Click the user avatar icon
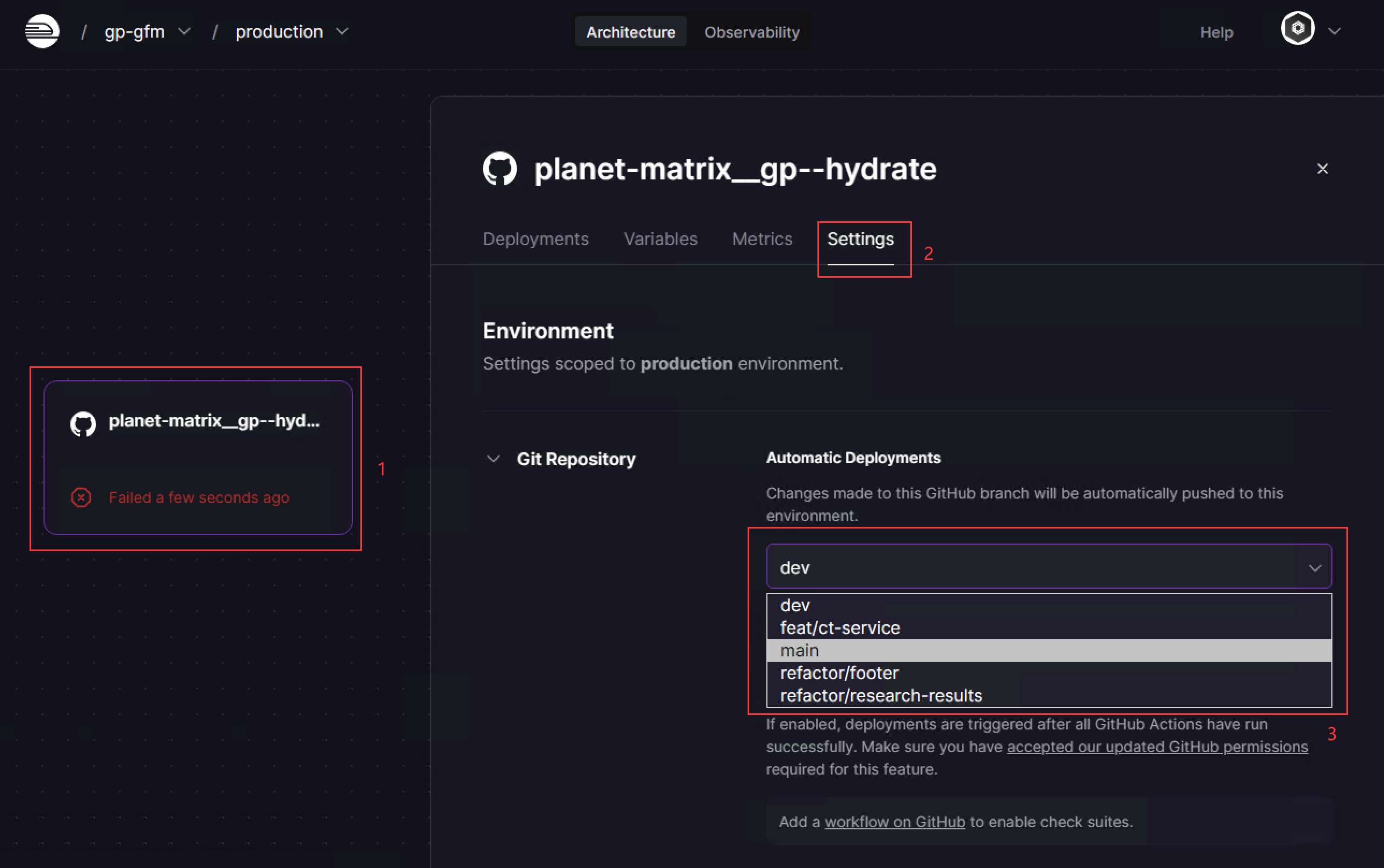 [x=1298, y=28]
